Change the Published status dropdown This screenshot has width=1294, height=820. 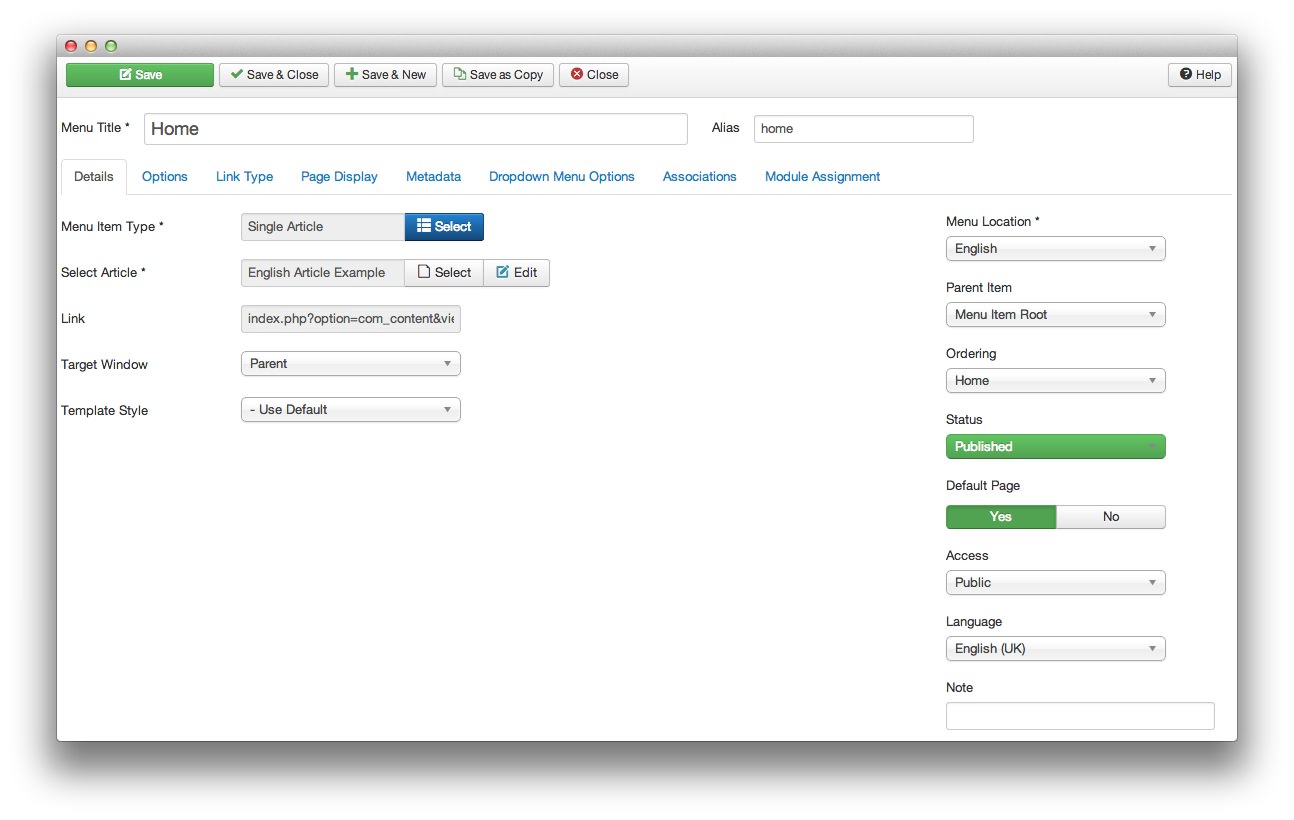click(1055, 447)
